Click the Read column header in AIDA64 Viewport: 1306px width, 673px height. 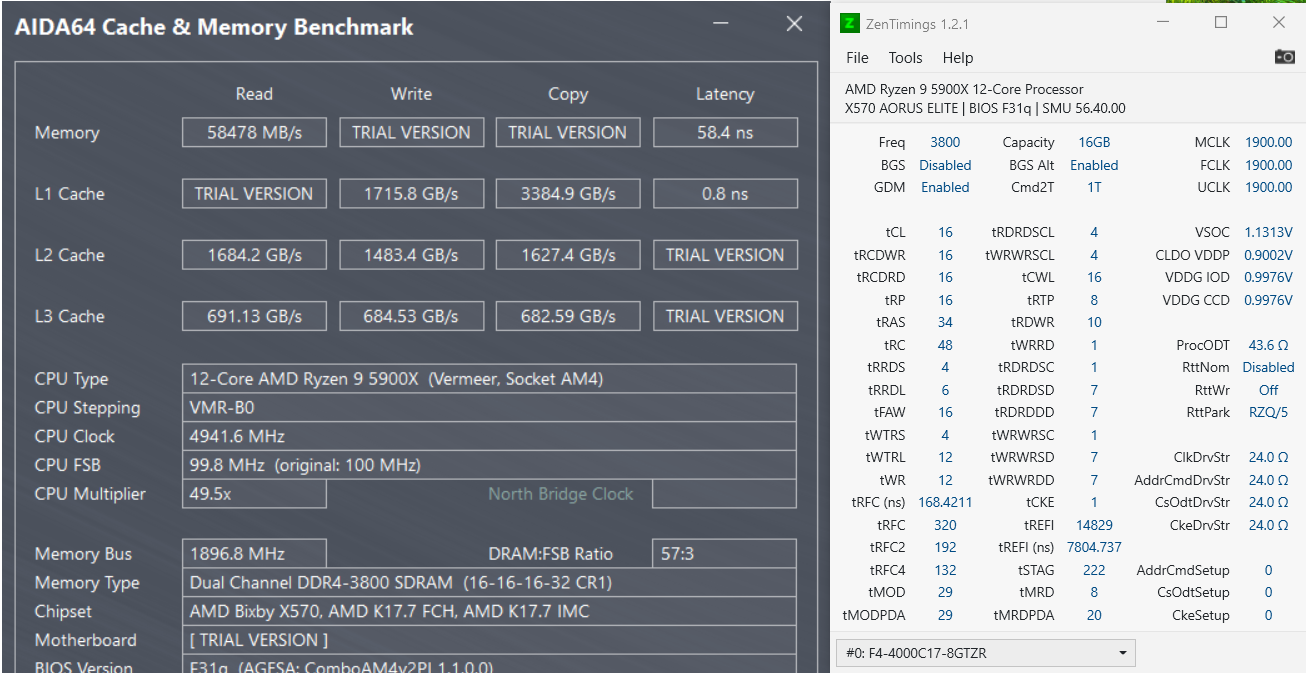point(254,94)
